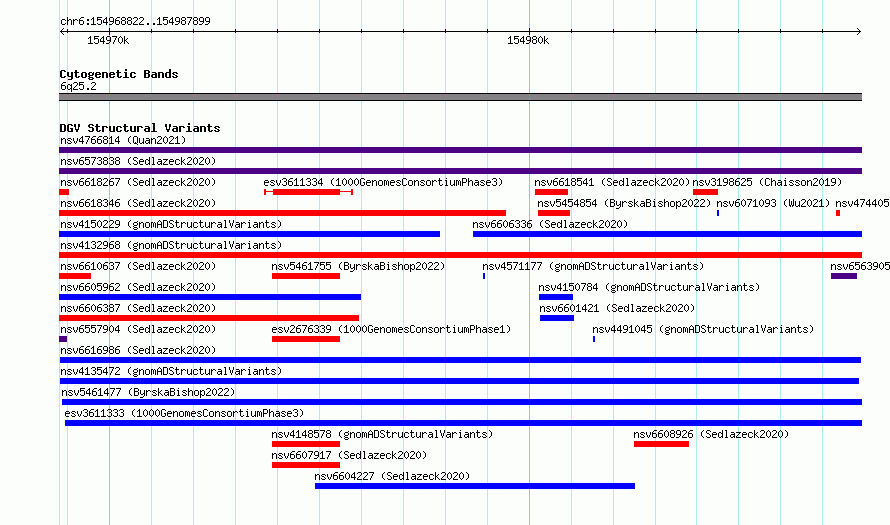Click nsv3198625 (Chaisson2019) label
The width and height of the screenshot is (890, 525).
[767, 182]
